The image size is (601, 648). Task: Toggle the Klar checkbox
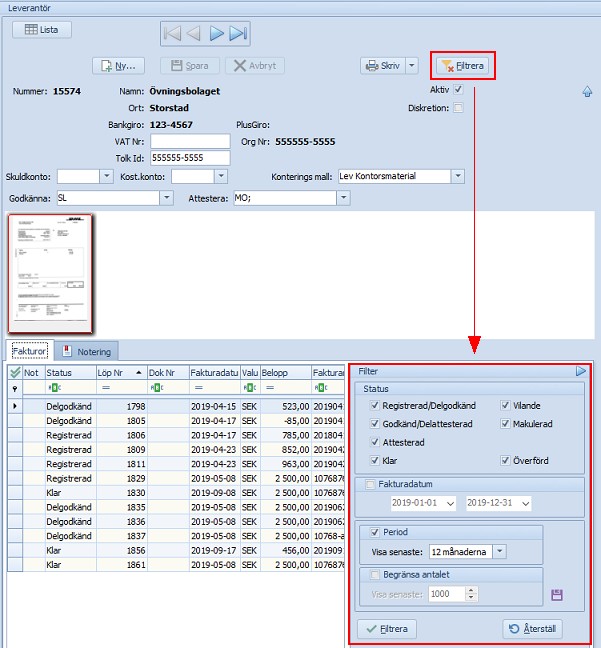[x=374, y=460]
